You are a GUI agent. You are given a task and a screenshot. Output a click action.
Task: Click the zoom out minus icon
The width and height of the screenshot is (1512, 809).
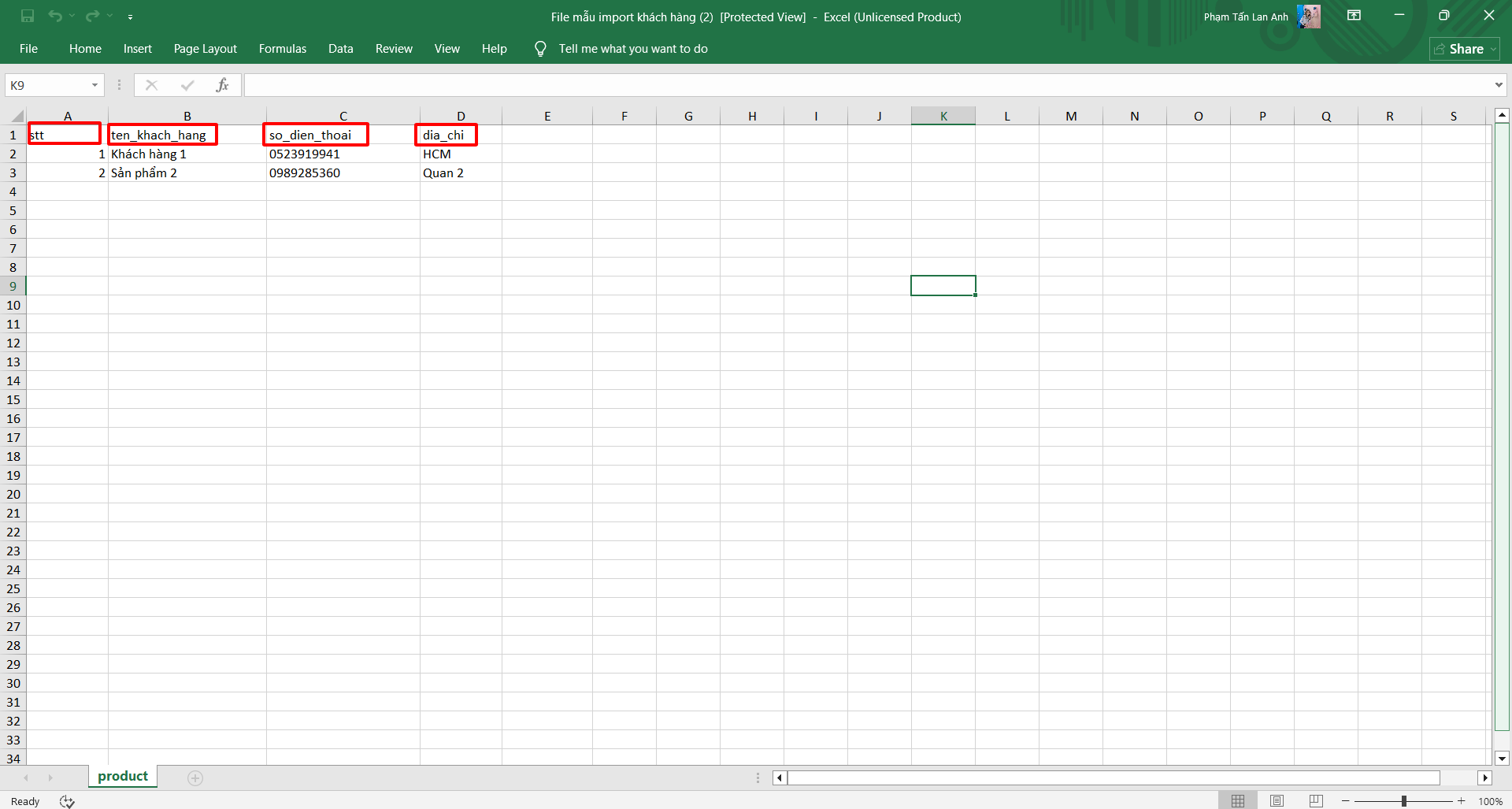(x=1346, y=801)
